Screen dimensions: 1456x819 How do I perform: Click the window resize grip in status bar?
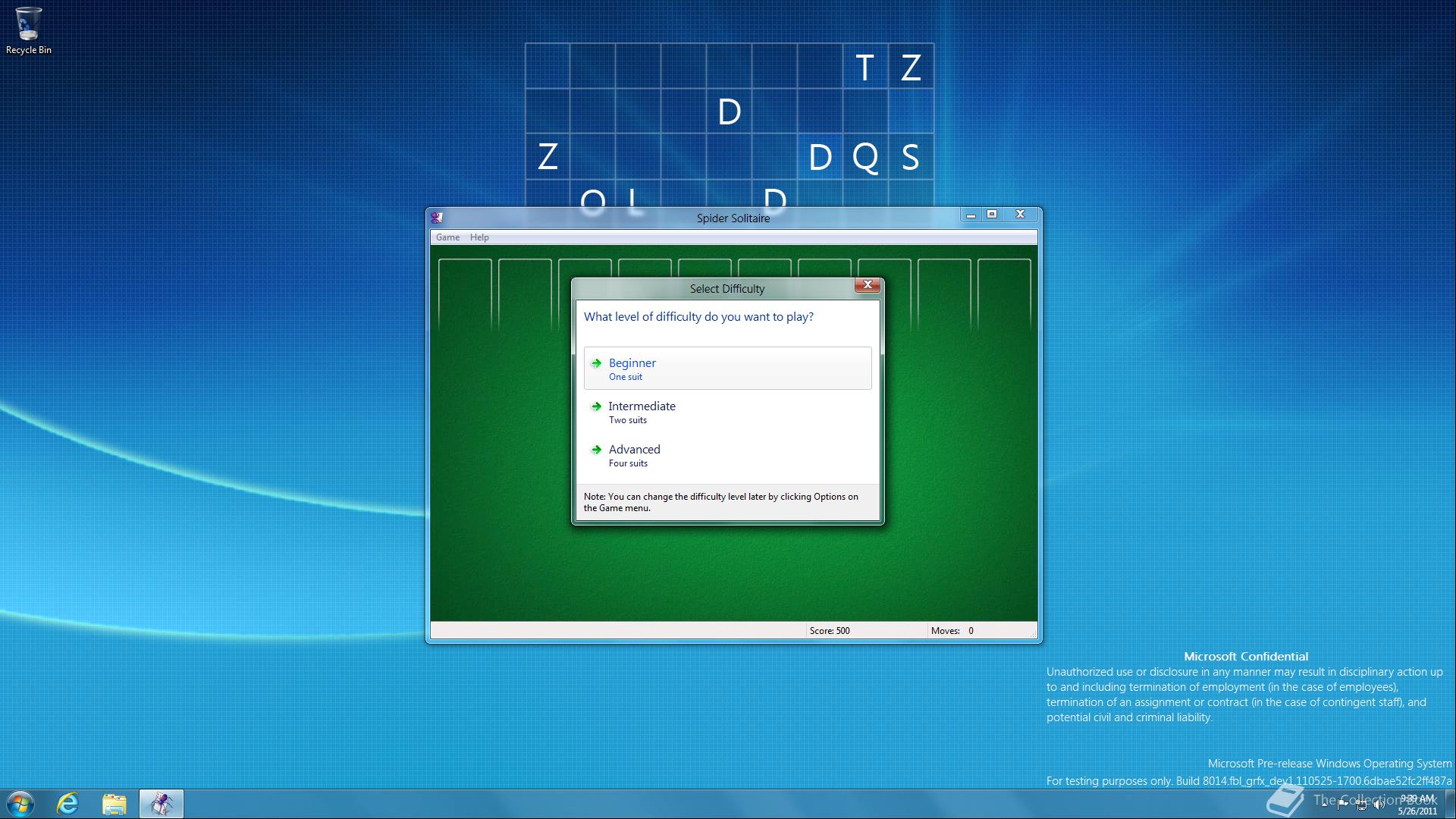pos(1032,633)
